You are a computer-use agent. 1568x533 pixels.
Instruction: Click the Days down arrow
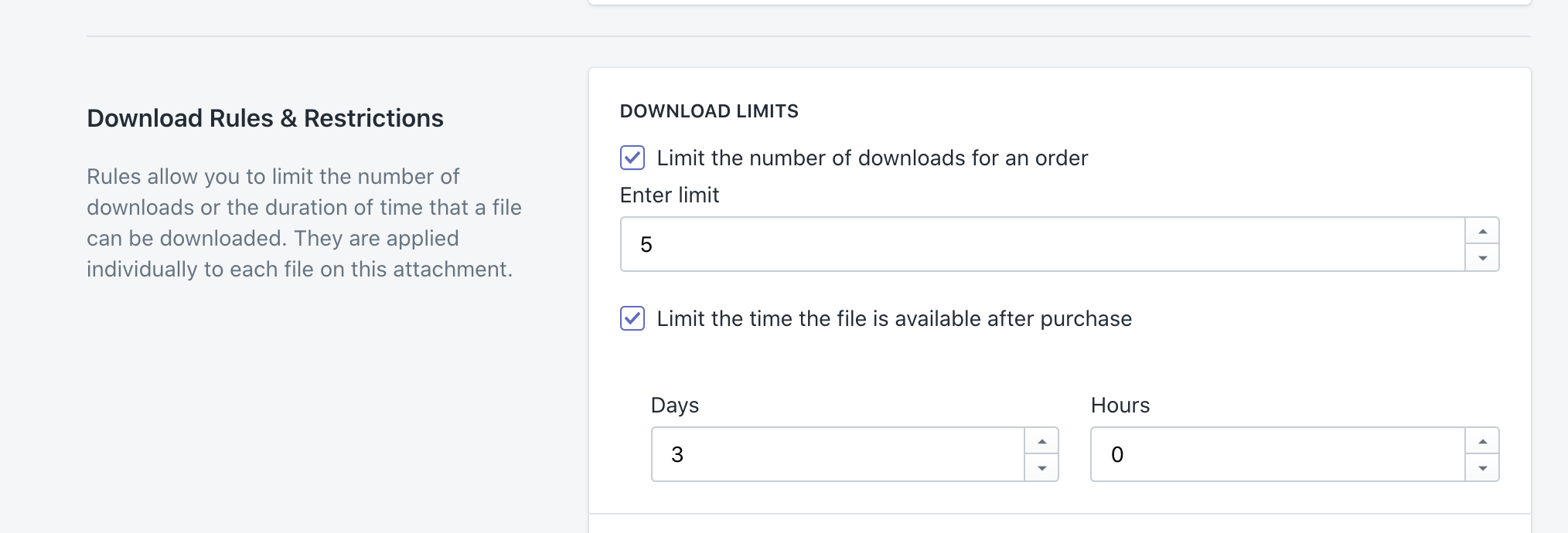click(1041, 468)
